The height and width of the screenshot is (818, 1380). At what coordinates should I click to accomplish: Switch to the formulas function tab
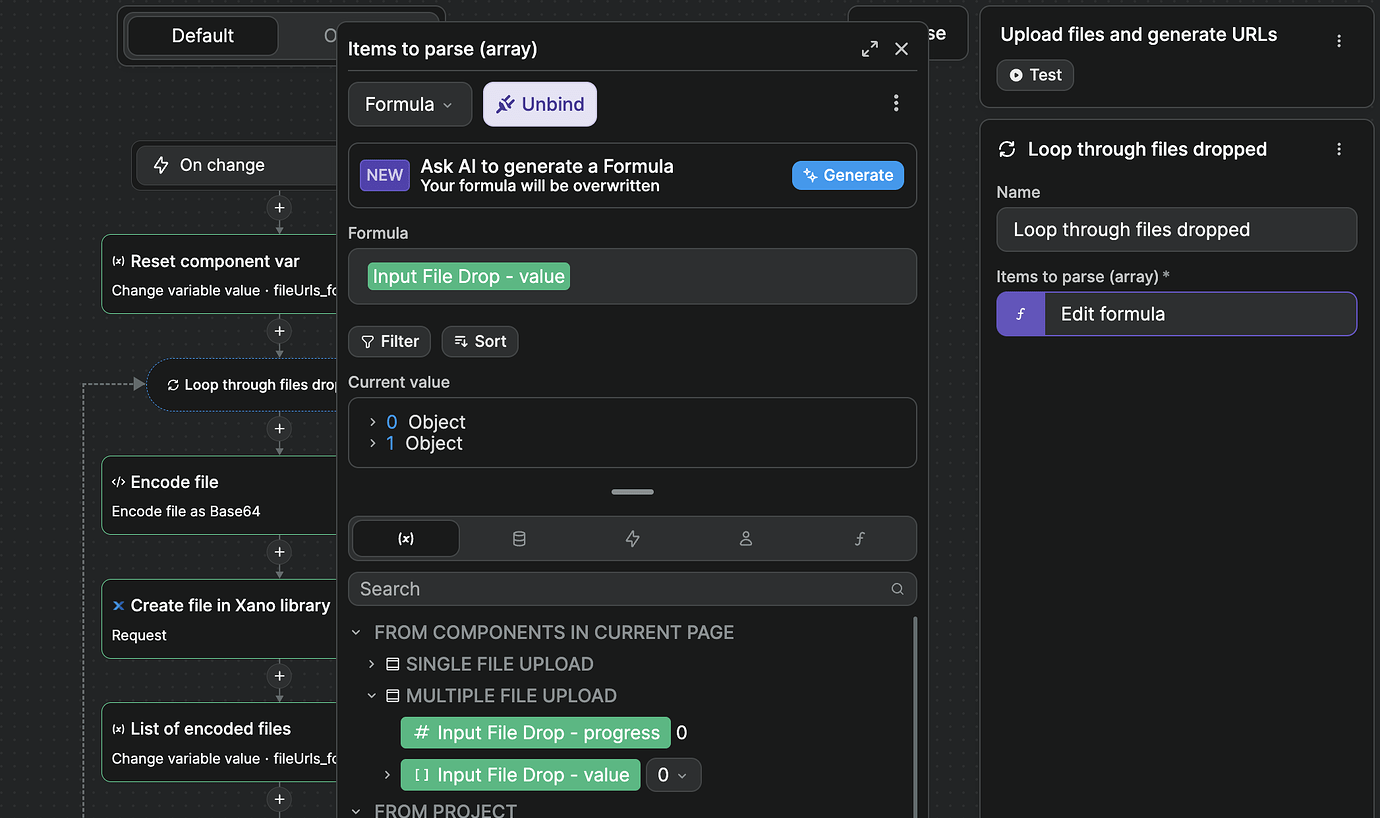click(x=859, y=539)
